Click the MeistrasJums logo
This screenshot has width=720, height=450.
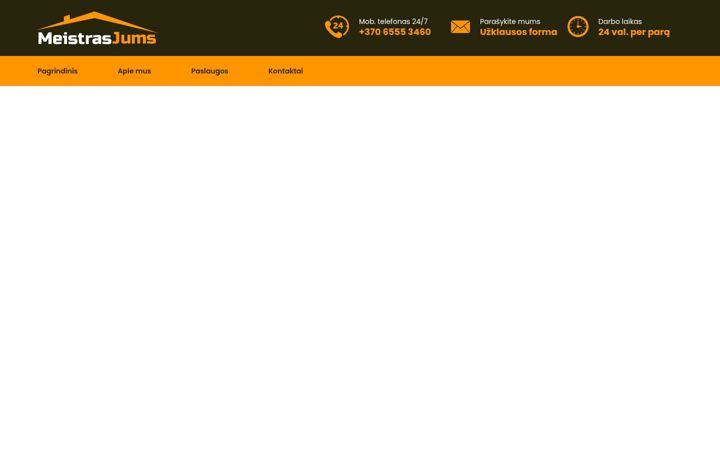(97, 28)
